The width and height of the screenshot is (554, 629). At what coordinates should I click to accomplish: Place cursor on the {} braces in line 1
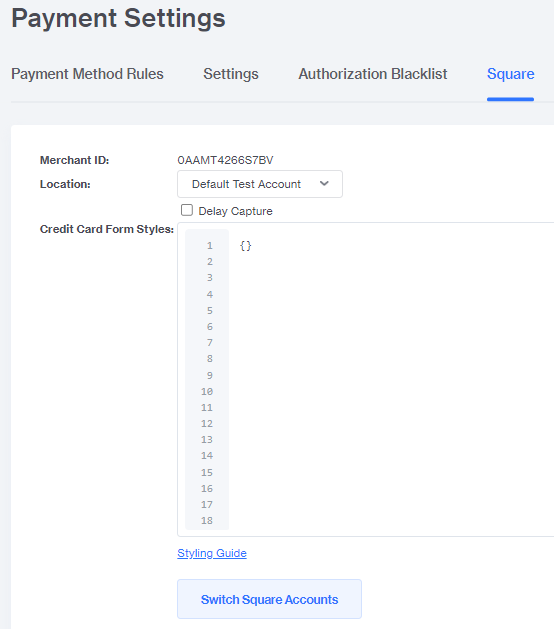[x=246, y=246]
